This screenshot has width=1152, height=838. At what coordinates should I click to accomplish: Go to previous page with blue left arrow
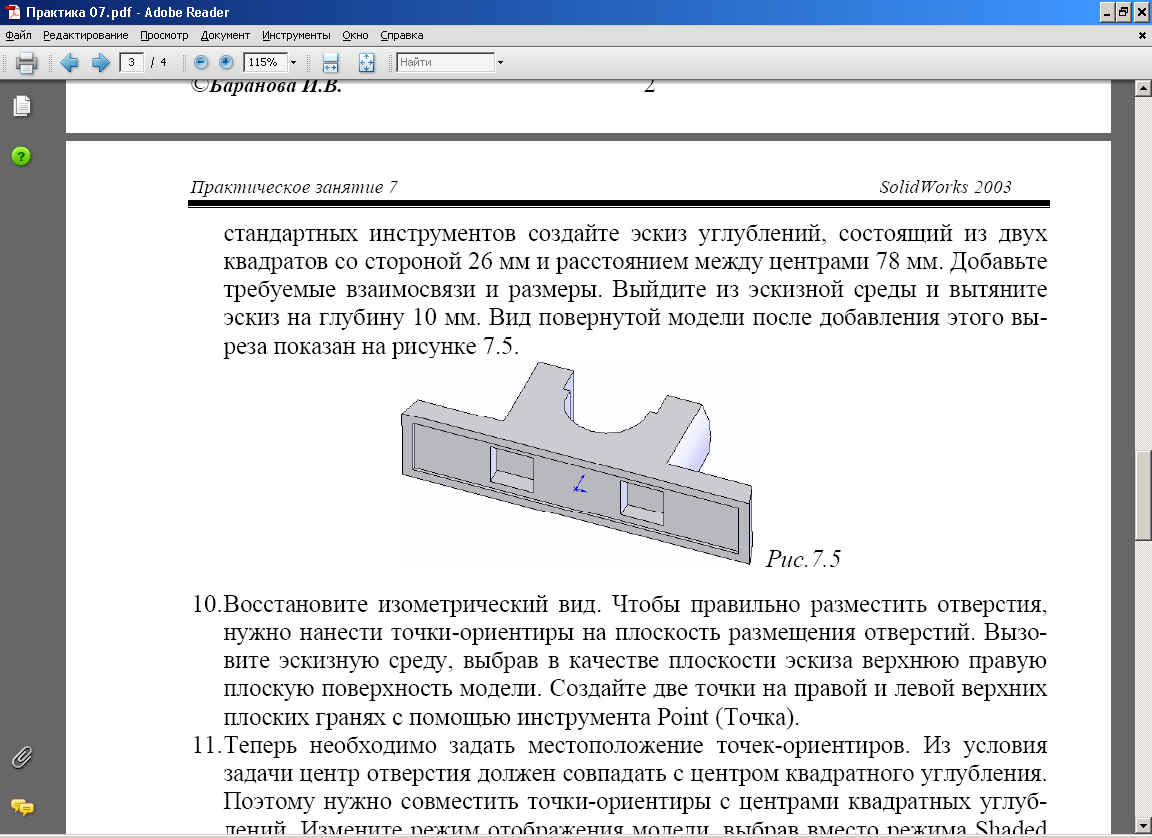tap(70, 62)
